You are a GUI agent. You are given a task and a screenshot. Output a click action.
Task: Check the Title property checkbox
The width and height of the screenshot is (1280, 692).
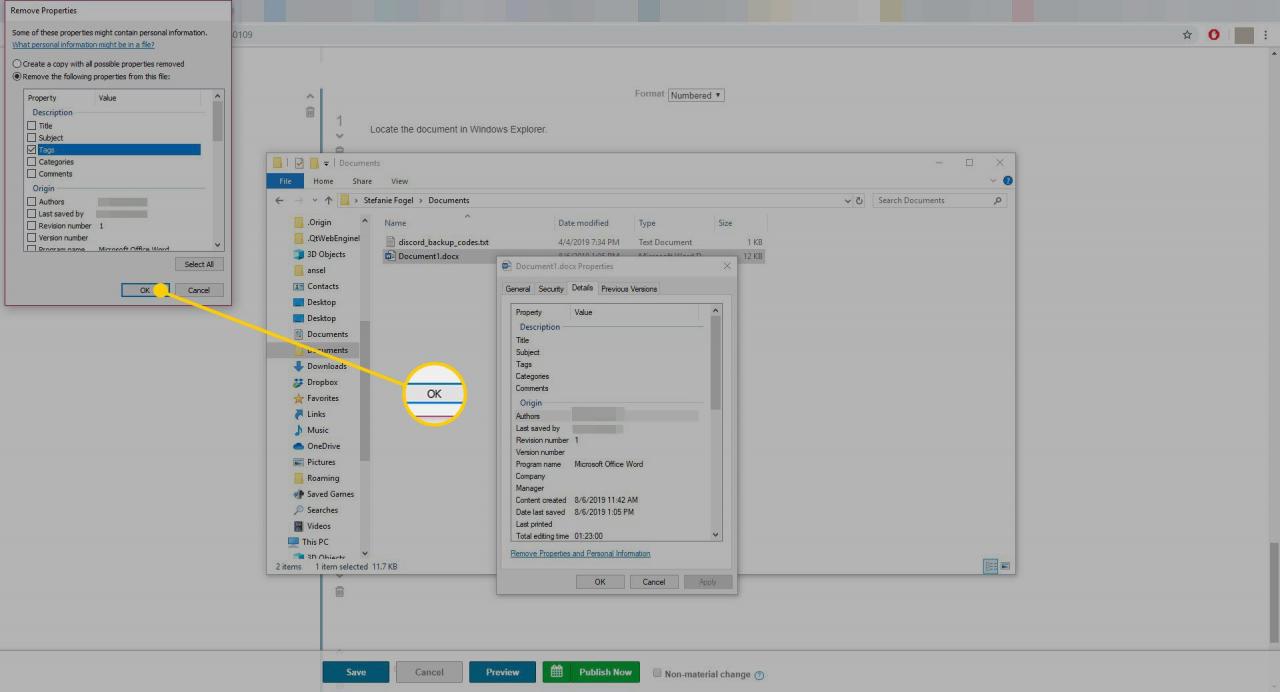(32, 126)
